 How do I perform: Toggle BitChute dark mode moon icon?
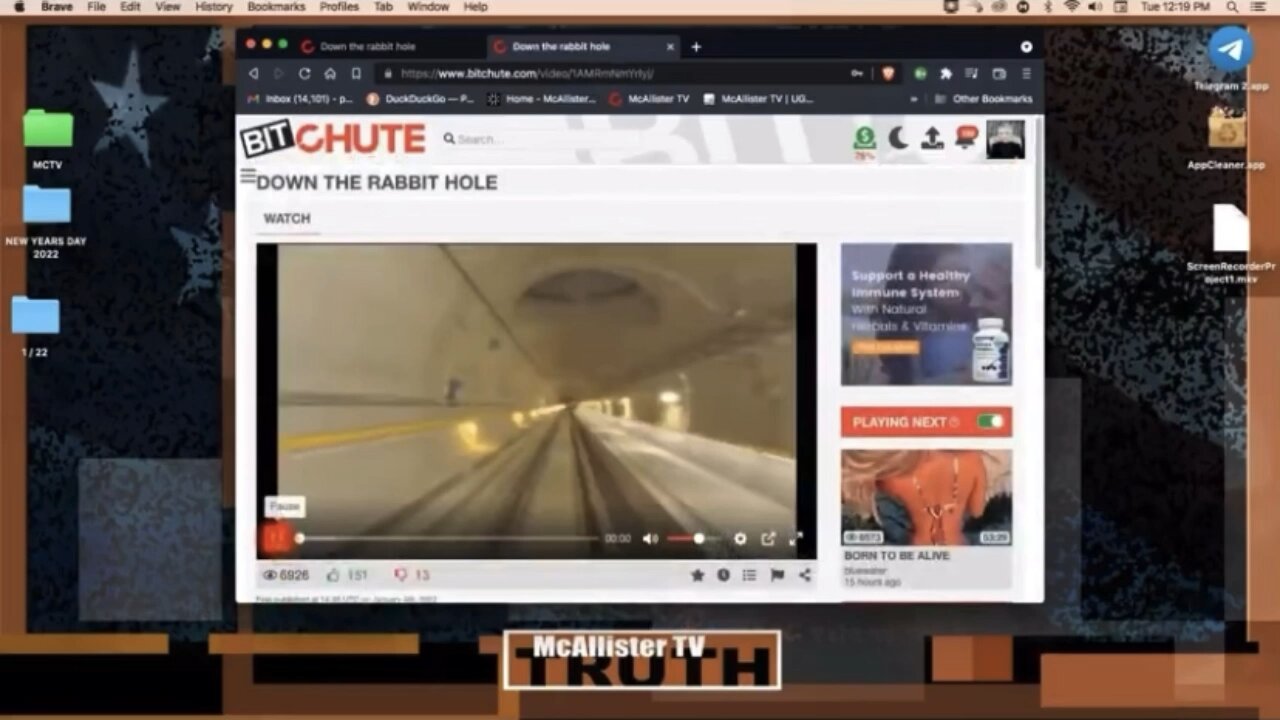(898, 139)
